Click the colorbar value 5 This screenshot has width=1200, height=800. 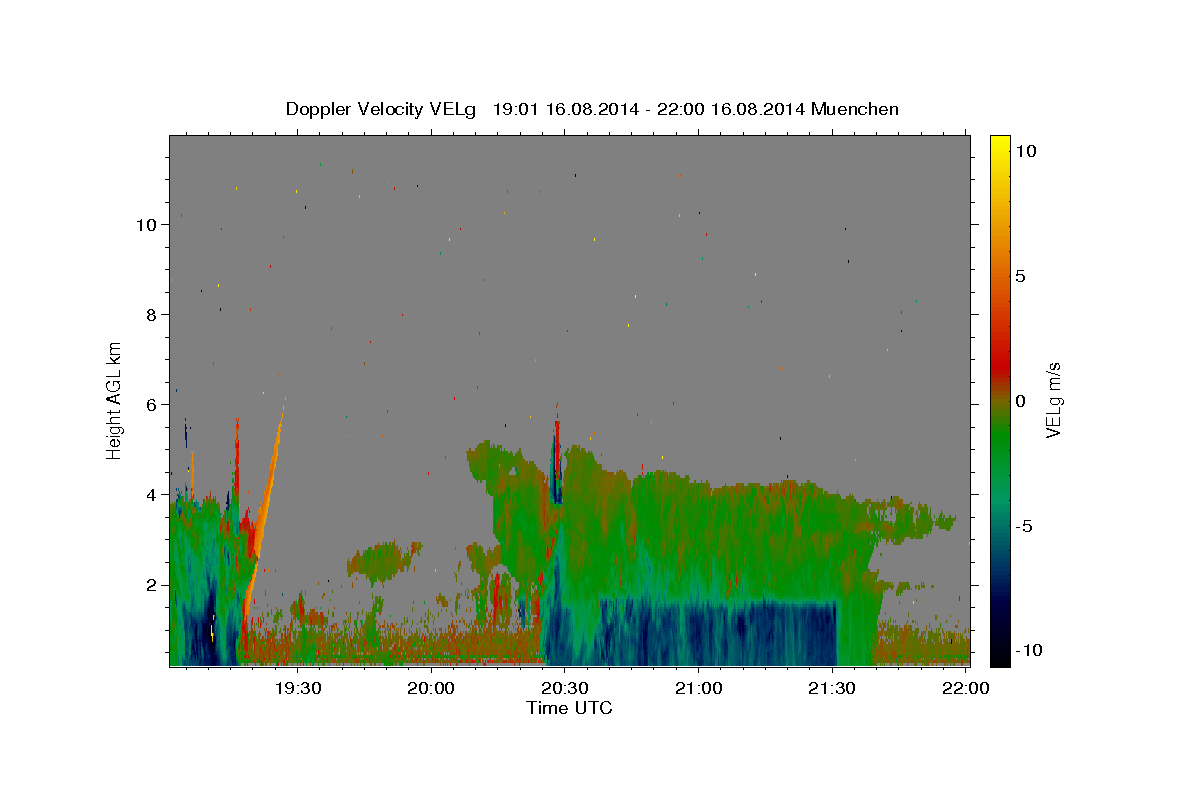[x=1020, y=276]
